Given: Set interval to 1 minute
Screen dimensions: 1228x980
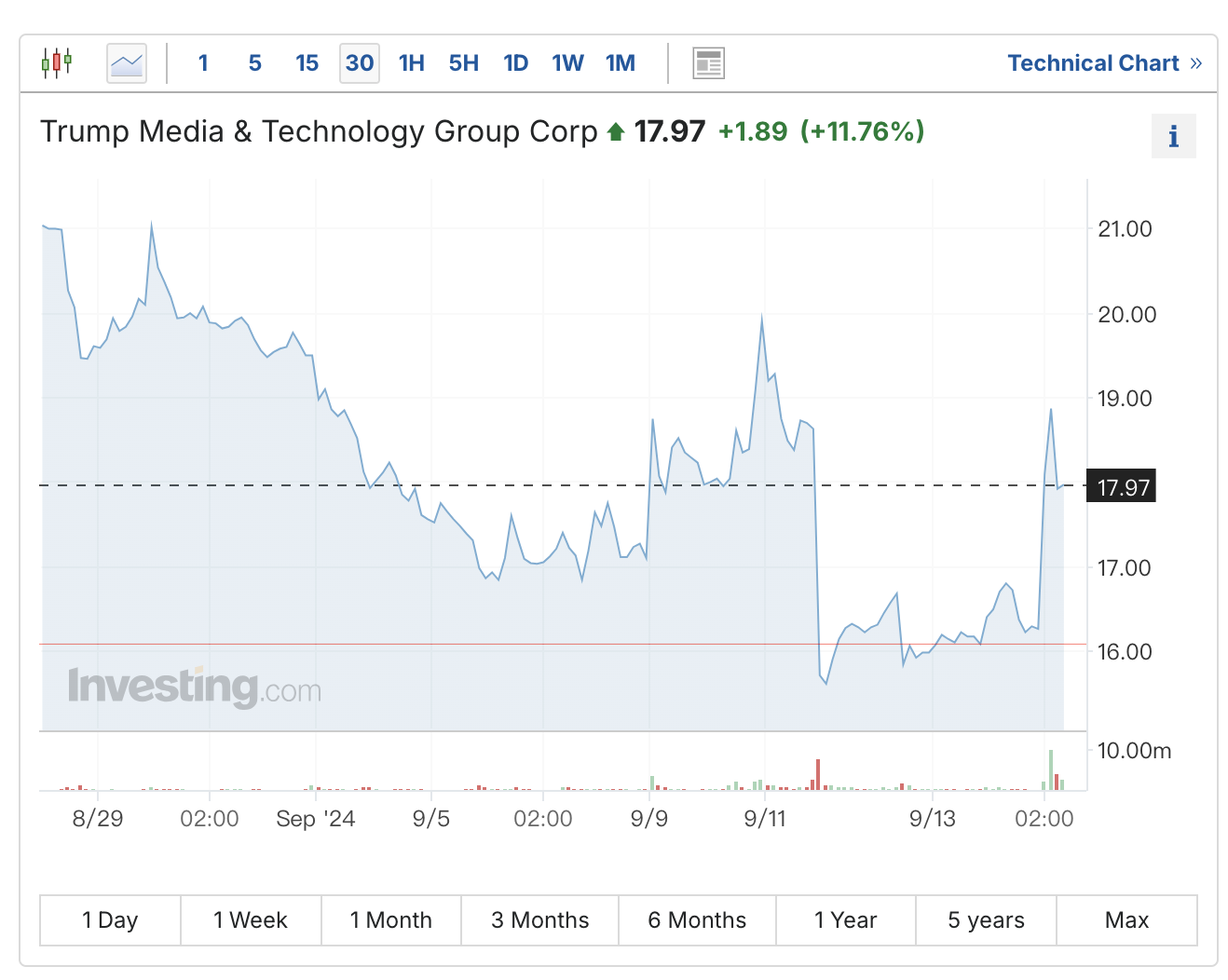Looking at the screenshot, I should (203, 63).
